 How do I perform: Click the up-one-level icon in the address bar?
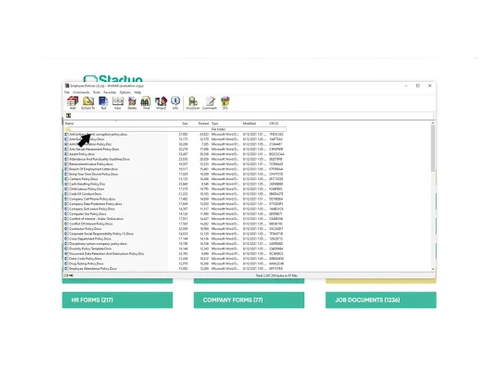point(68,115)
